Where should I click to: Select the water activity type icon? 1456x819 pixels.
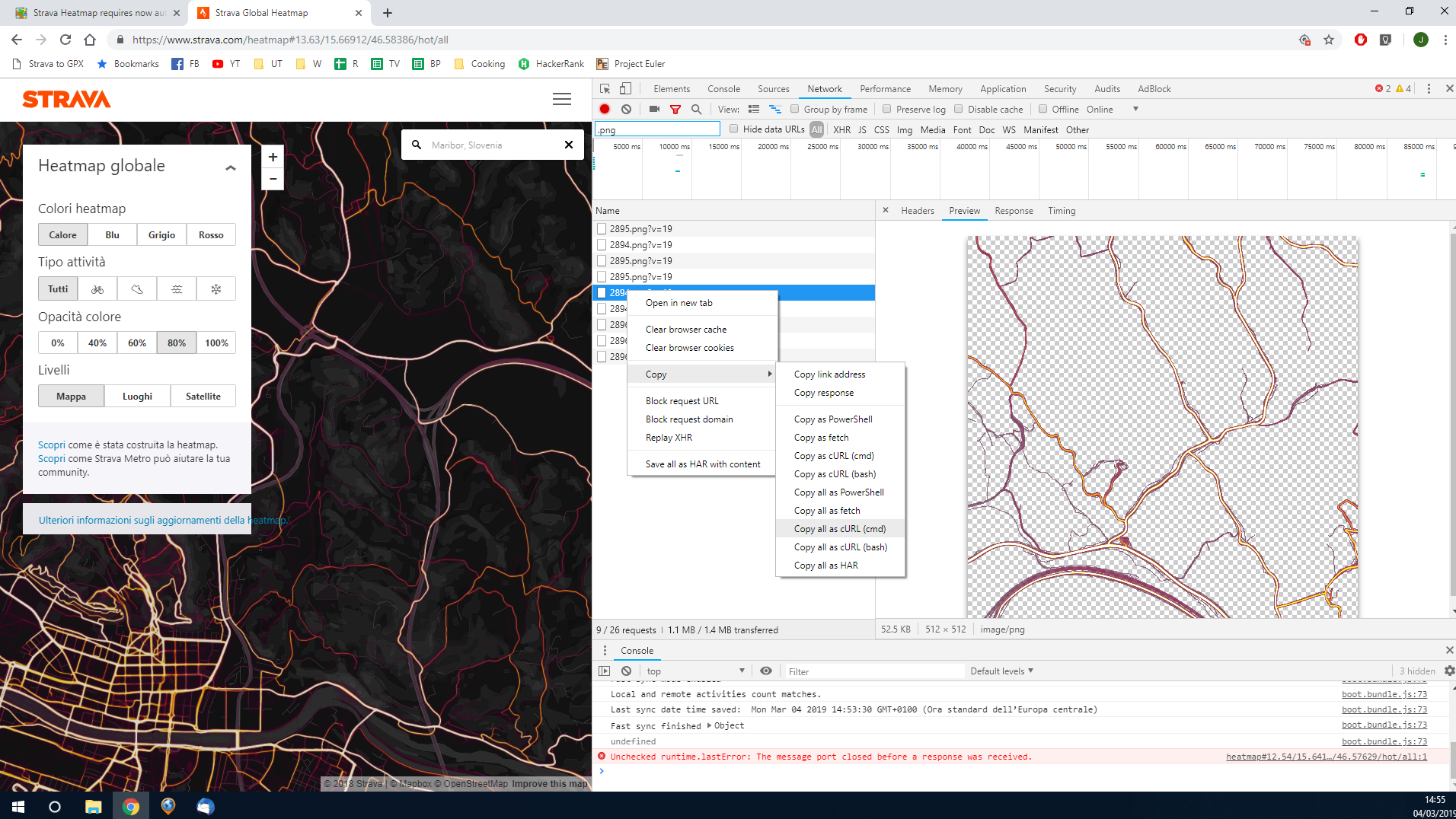click(177, 289)
